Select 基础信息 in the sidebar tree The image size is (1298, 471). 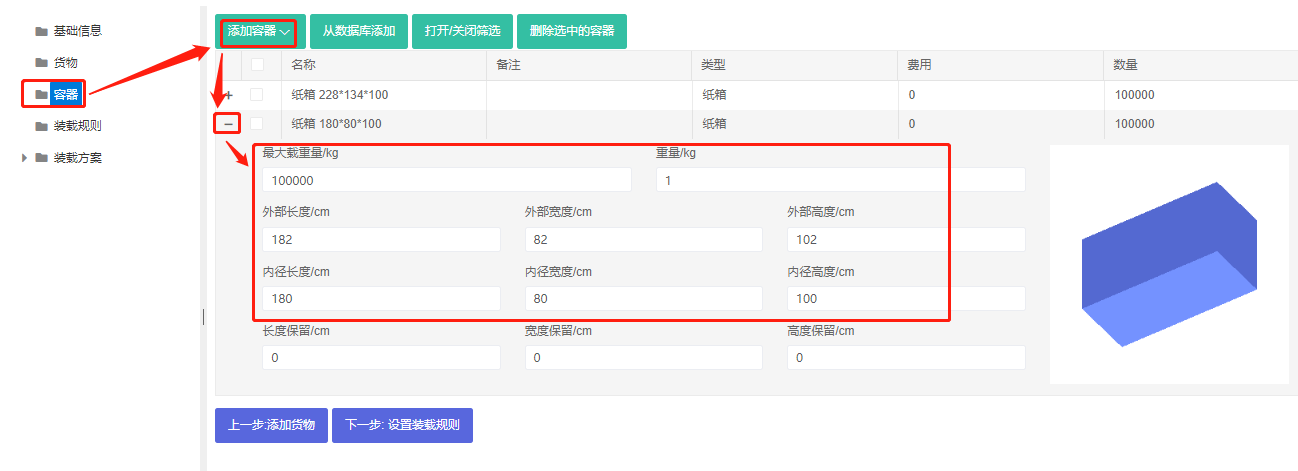[77, 31]
